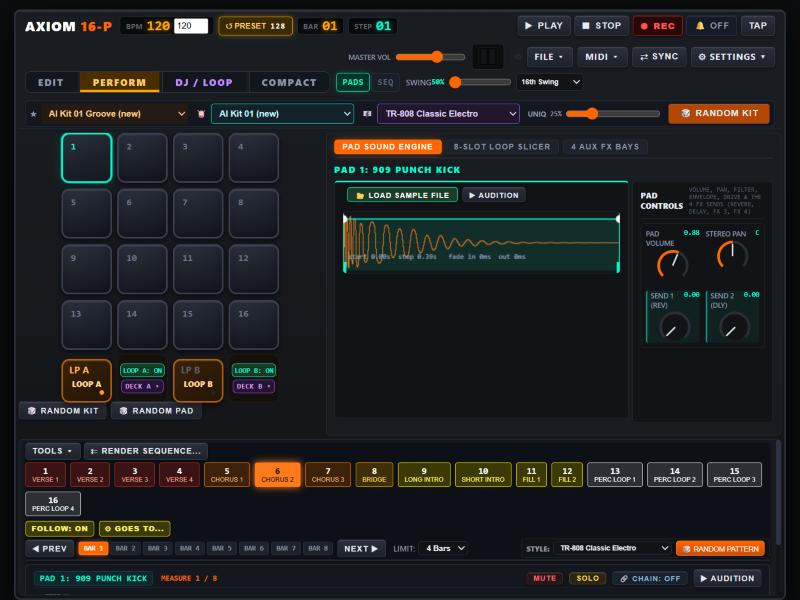Click the TAP tempo button

coord(758,26)
